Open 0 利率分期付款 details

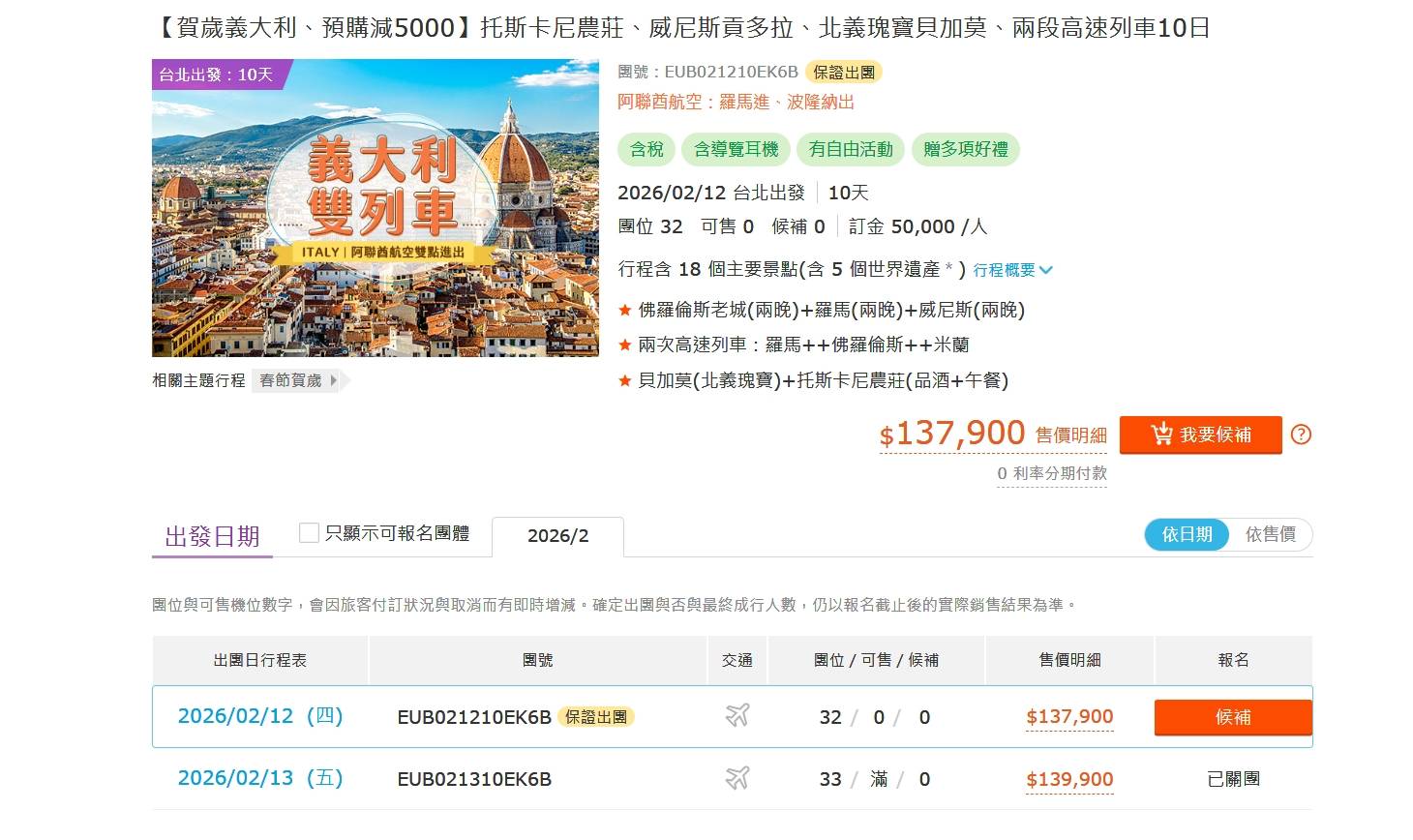[x=1051, y=473]
